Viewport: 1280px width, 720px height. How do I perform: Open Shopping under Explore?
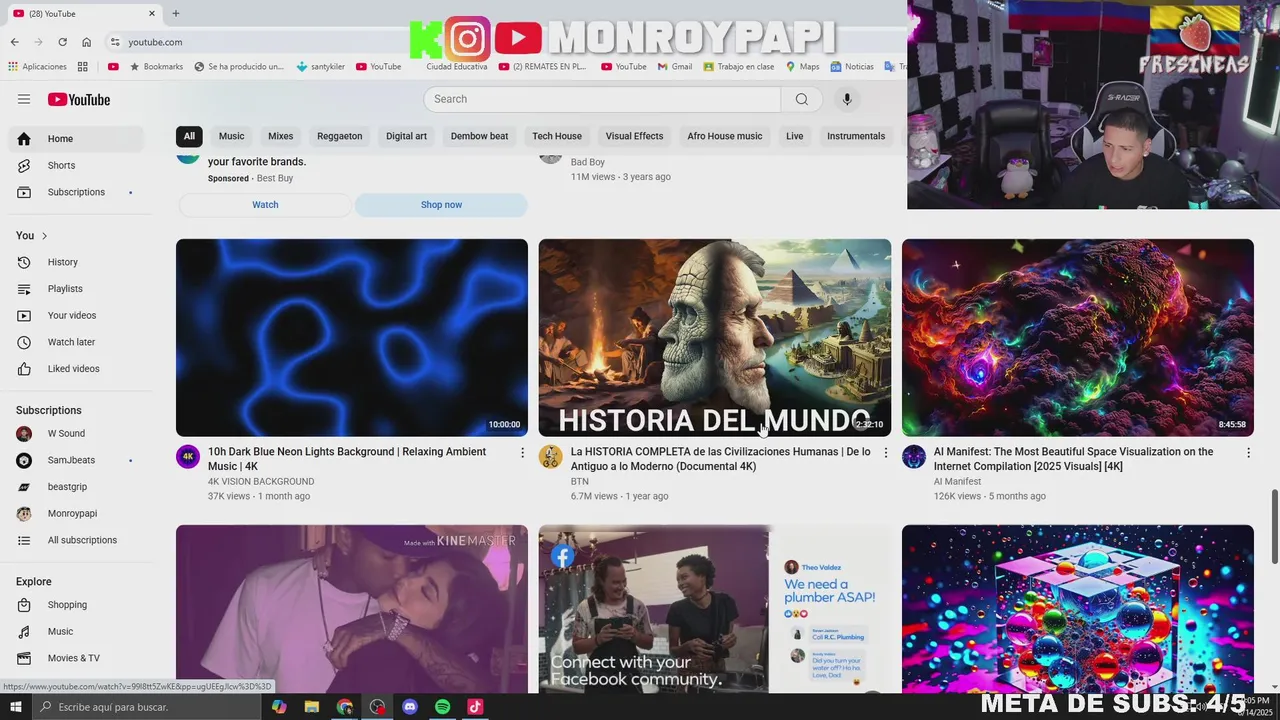pyautogui.click(x=76, y=605)
